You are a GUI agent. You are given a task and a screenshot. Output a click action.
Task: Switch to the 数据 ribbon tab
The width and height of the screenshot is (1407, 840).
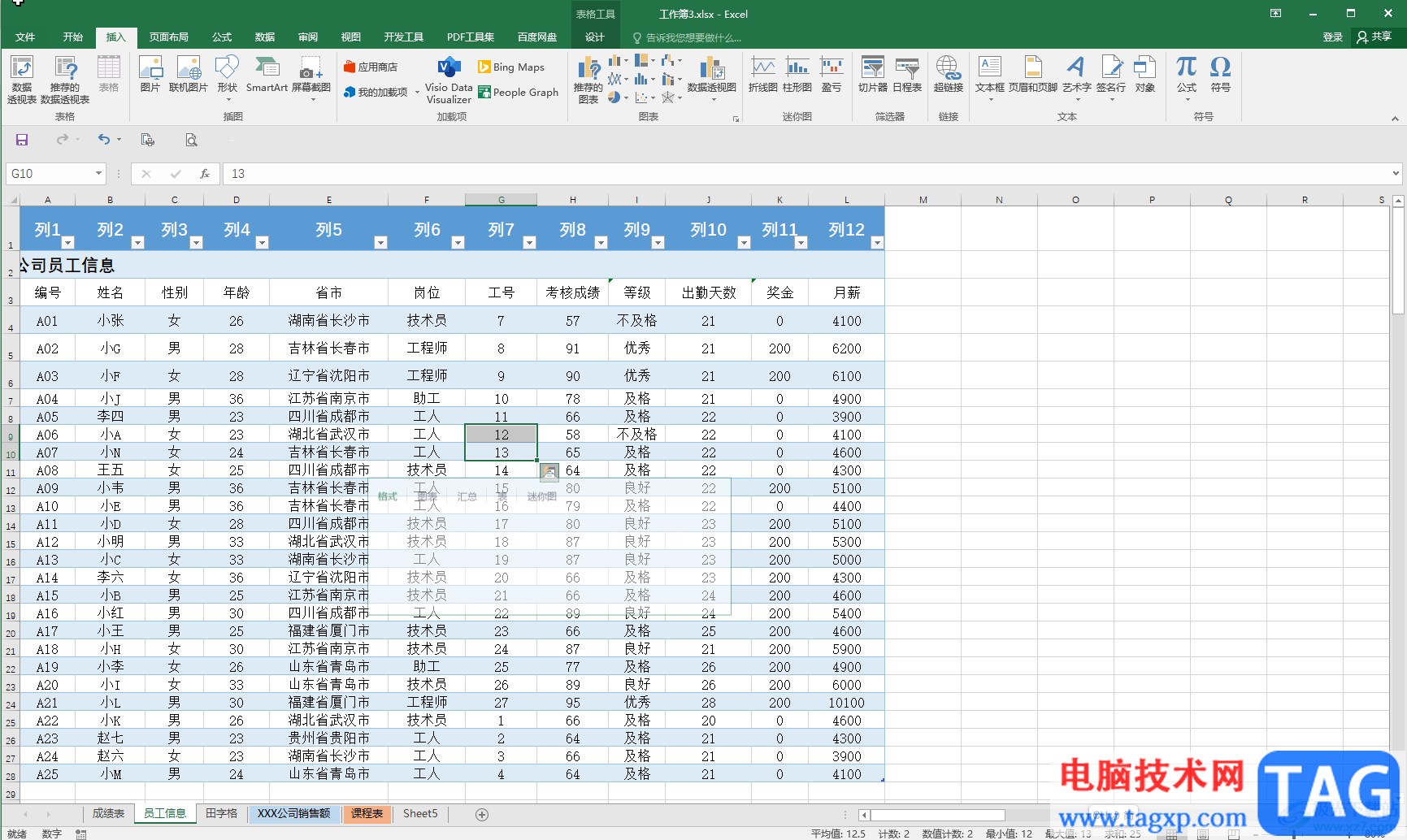click(x=265, y=37)
